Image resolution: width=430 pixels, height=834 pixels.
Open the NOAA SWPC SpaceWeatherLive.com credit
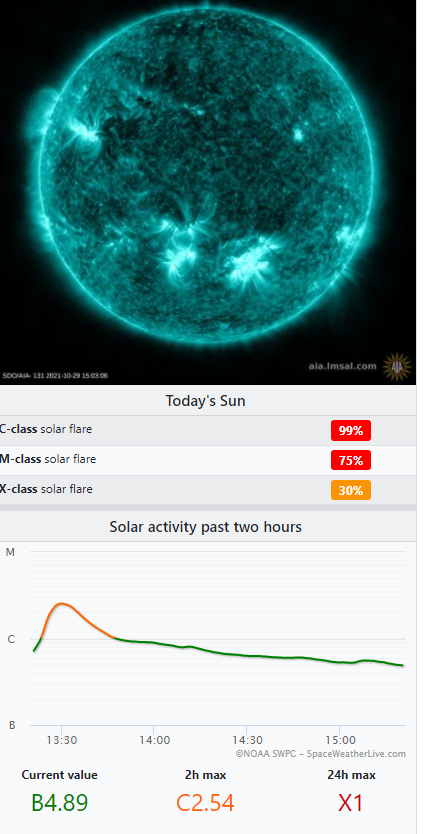tap(320, 754)
